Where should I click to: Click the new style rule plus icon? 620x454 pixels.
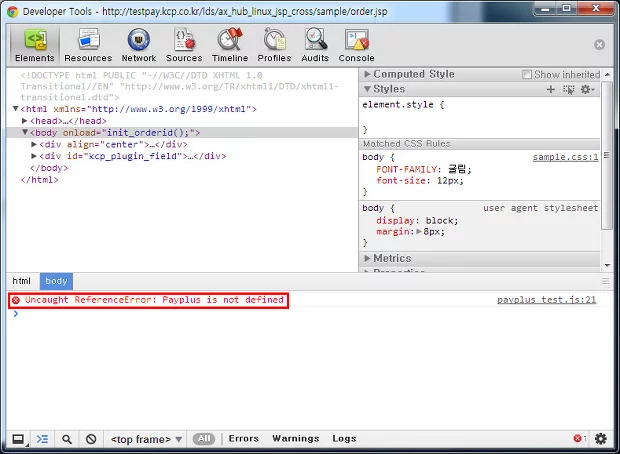coord(550,90)
